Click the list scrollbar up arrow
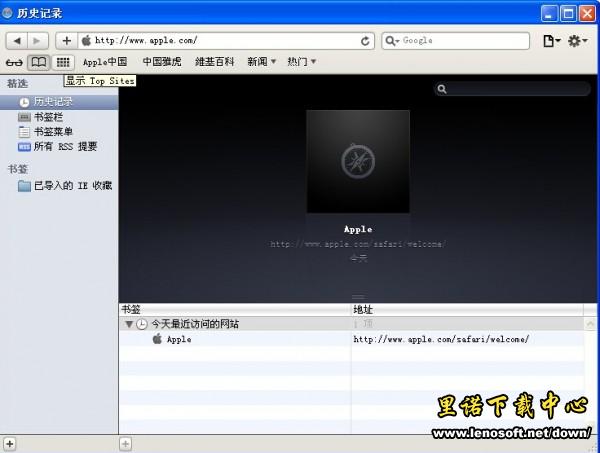This screenshot has width=600, height=453. 590,324
